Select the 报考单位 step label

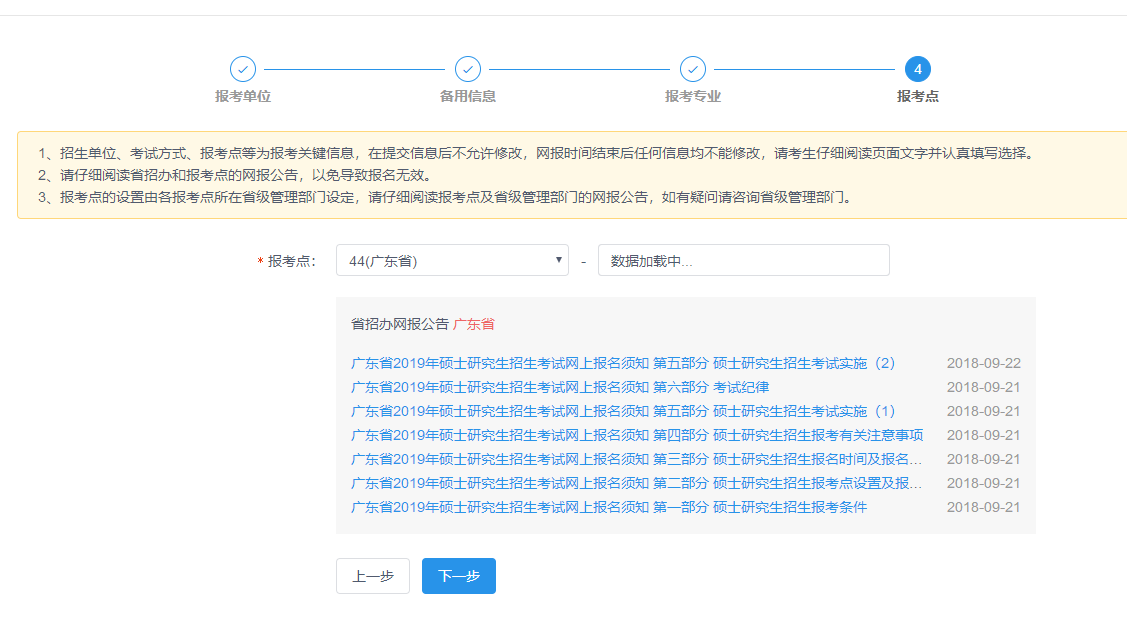[243, 96]
